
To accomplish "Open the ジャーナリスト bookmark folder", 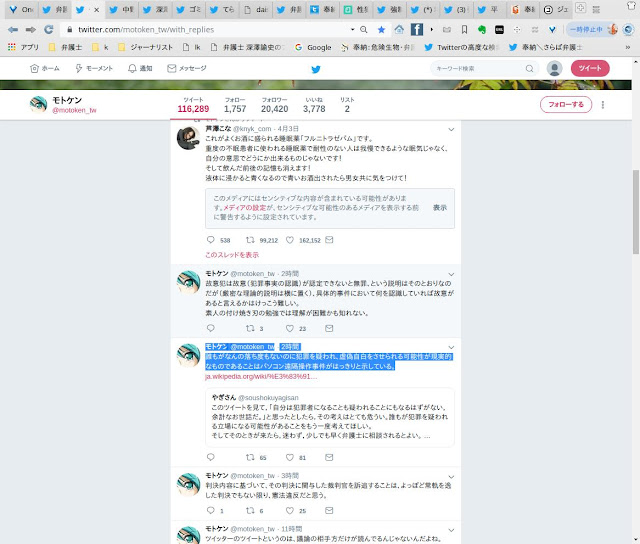I will (146, 47).
